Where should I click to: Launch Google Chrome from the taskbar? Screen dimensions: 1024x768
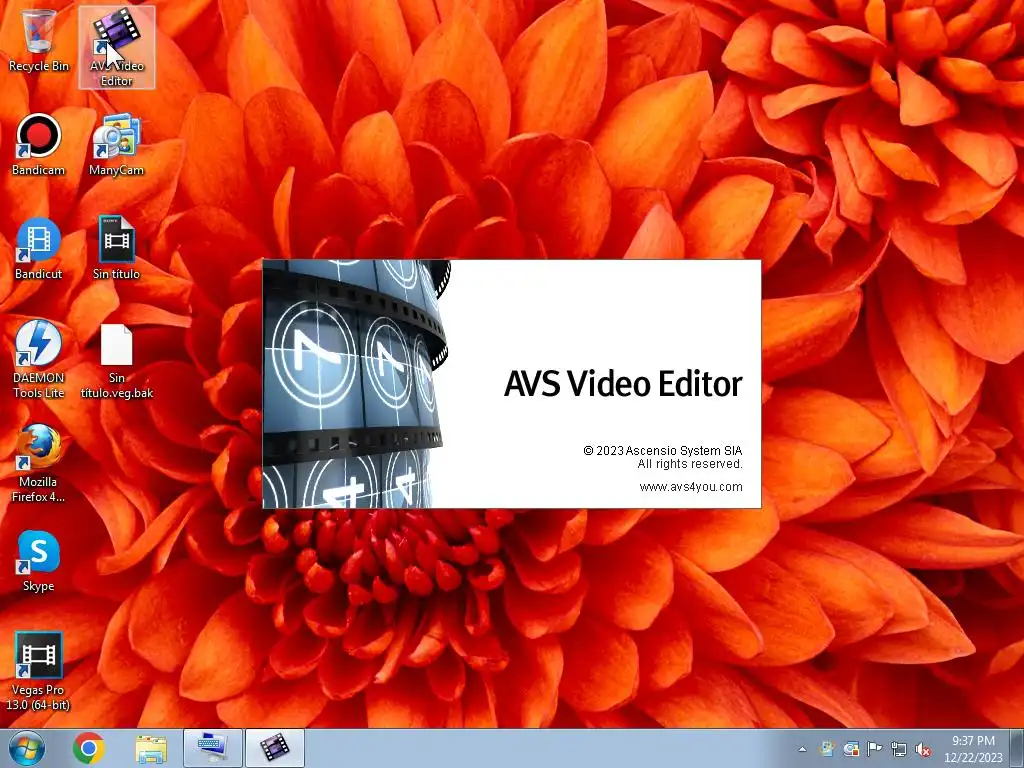89,748
